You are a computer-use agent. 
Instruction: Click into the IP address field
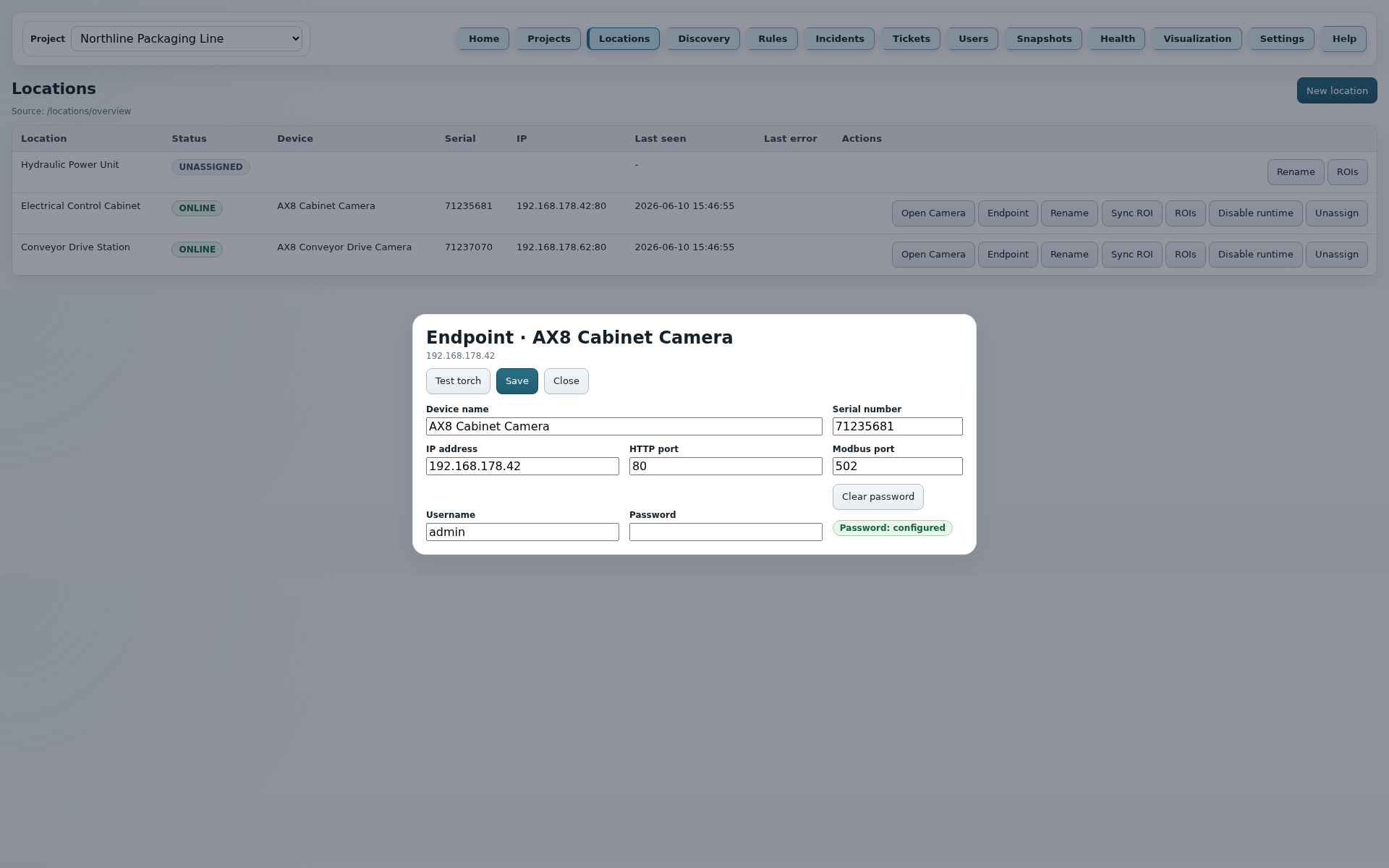coord(522,467)
